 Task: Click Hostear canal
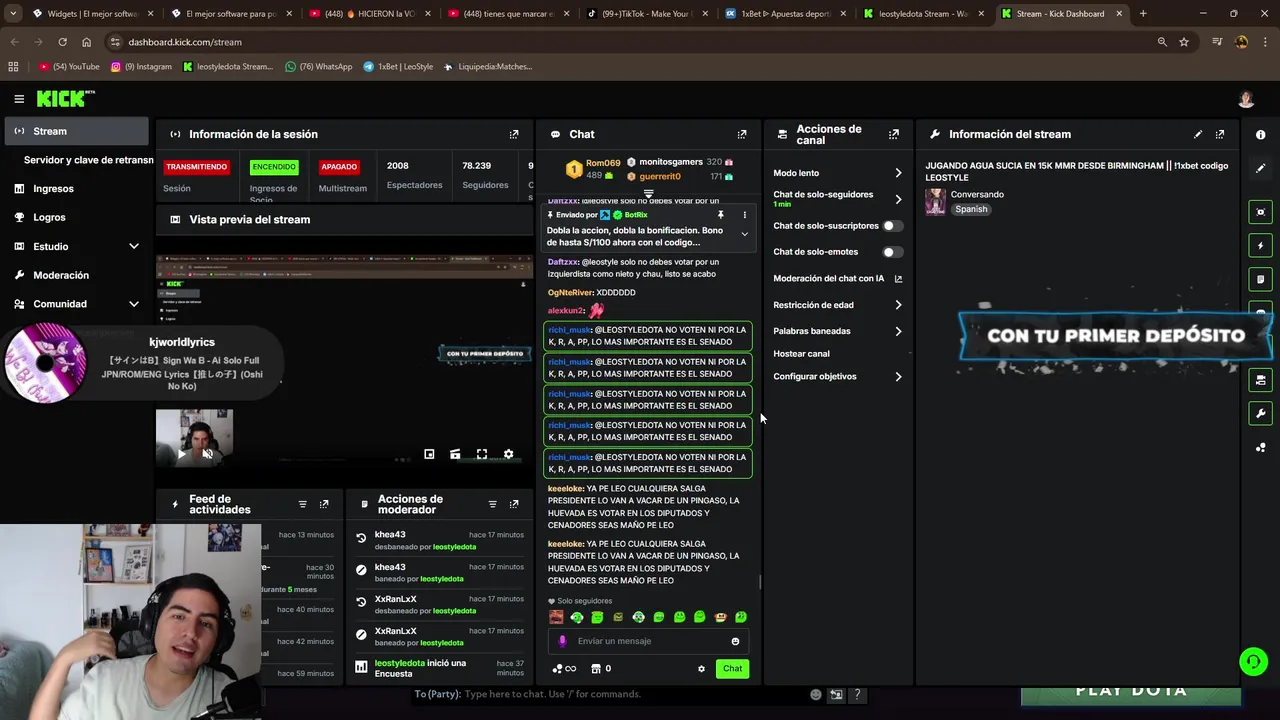pos(801,354)
